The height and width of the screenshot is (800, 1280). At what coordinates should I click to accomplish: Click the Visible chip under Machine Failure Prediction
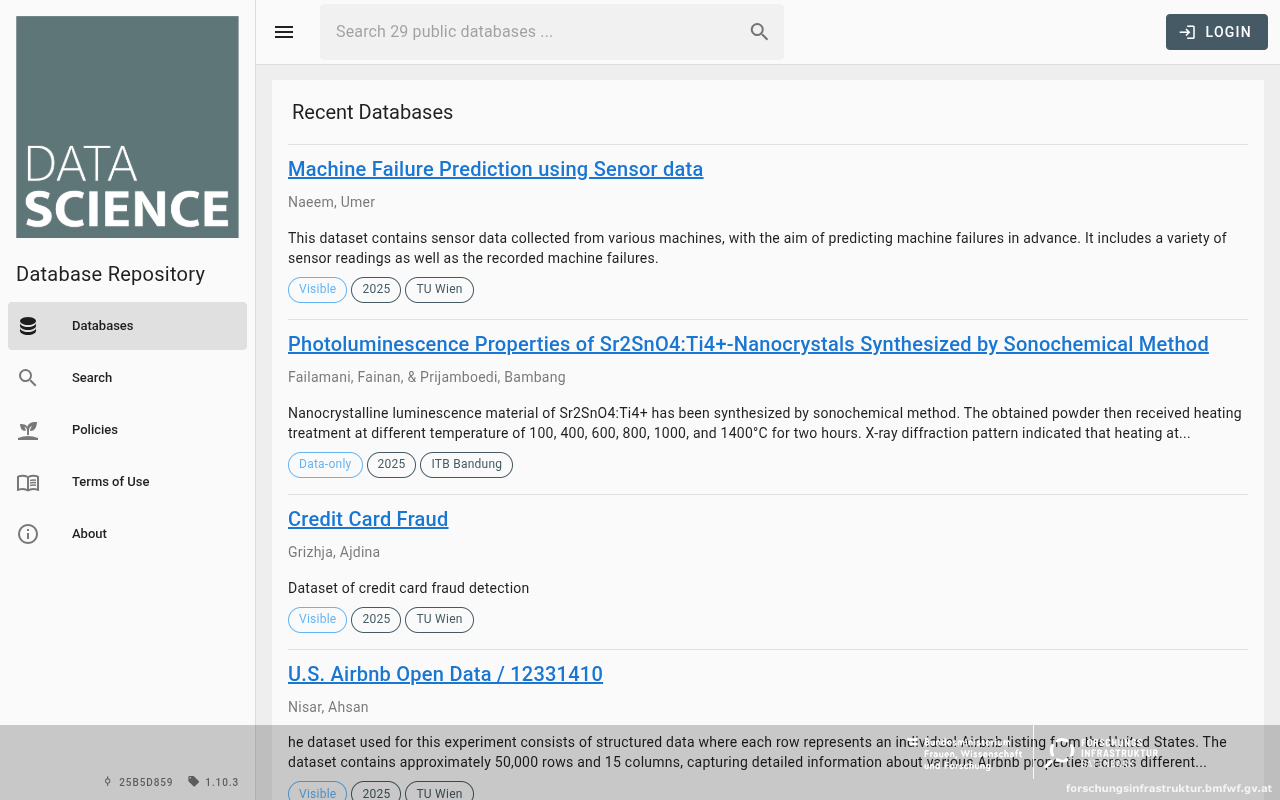click(317, 290)
